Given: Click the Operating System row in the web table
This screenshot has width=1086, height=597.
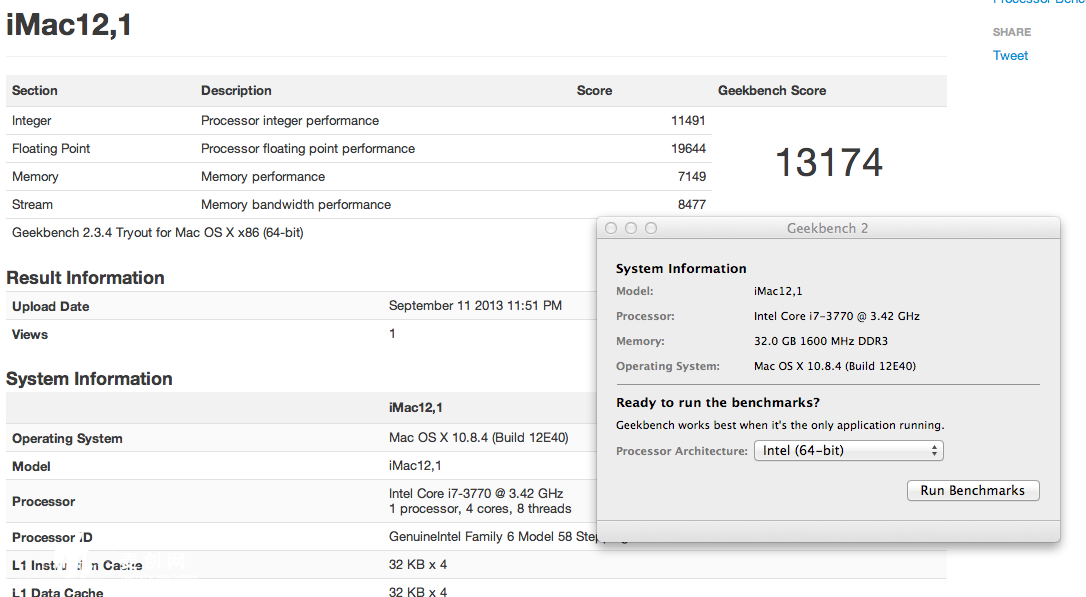Looking at the screenshot, I should pos(300,438).
